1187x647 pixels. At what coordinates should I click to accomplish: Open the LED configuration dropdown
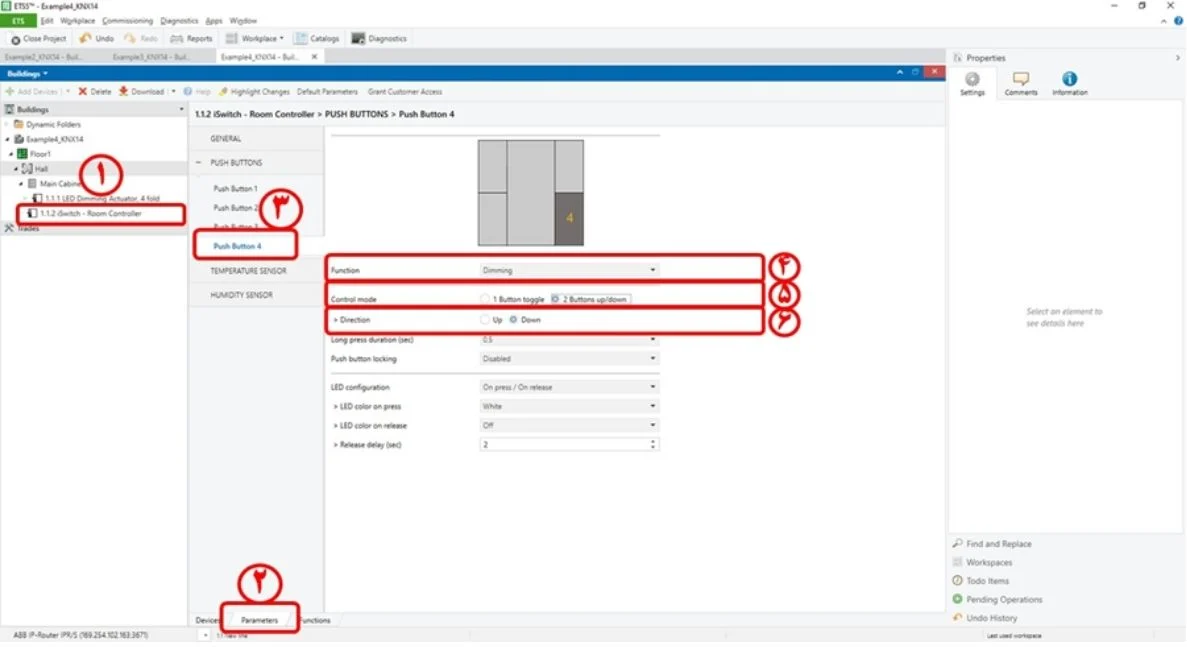(569, 387)
